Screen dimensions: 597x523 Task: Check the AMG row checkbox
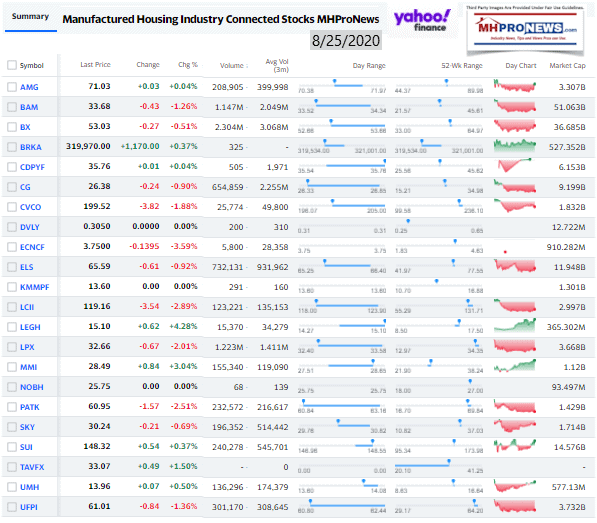pyautogui.click(x=12, y=87)
